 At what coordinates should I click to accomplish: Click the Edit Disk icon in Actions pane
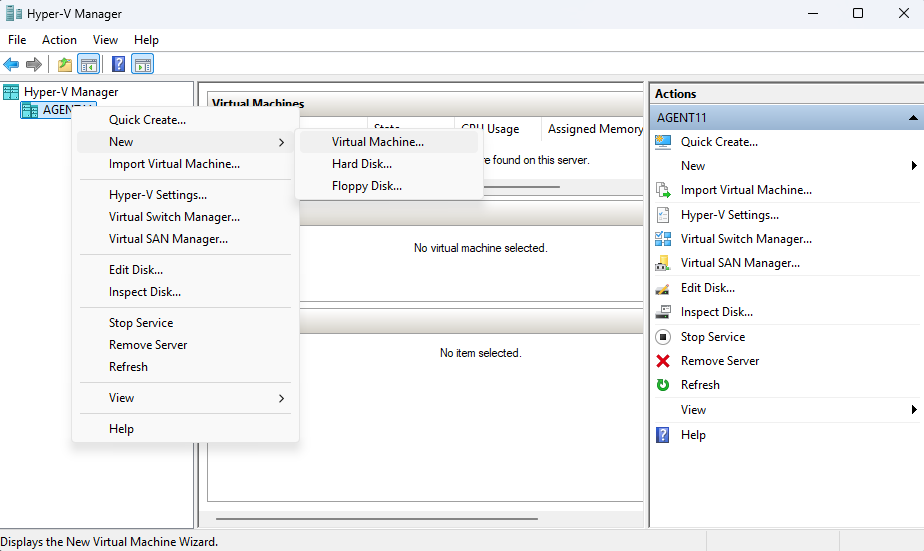(x=663, y=288)
